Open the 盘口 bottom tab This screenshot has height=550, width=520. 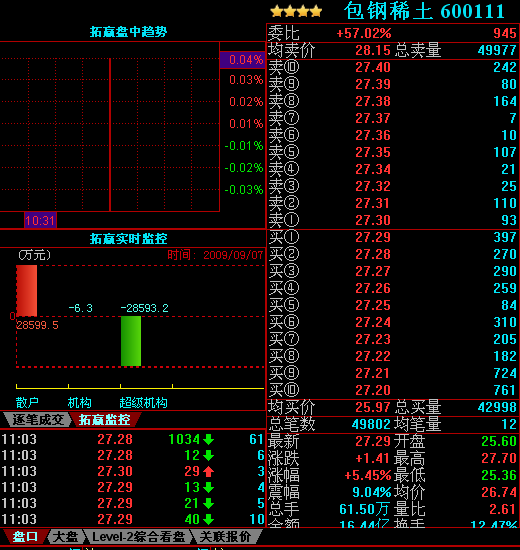coord(25,537)
